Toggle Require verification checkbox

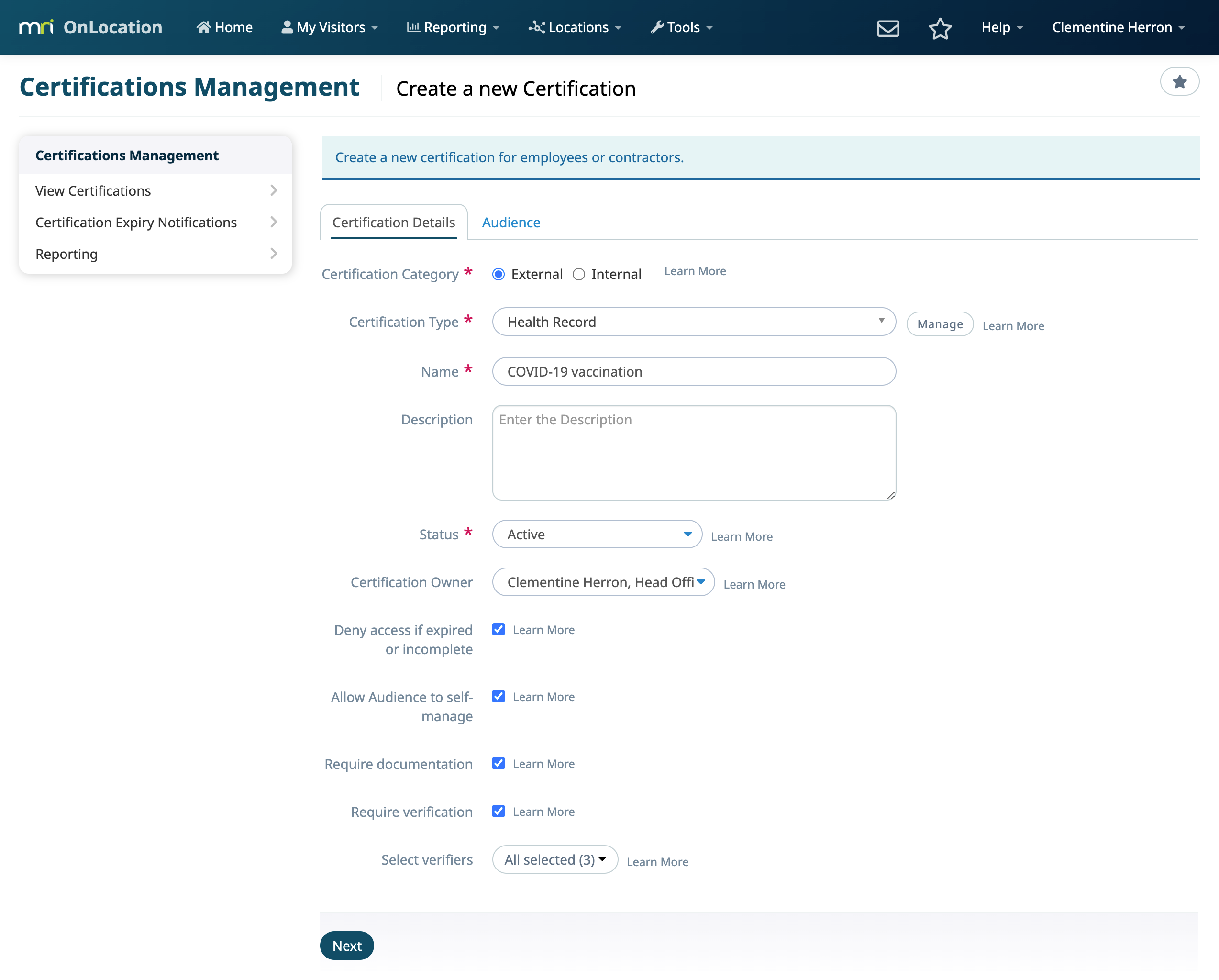(498, 812)
